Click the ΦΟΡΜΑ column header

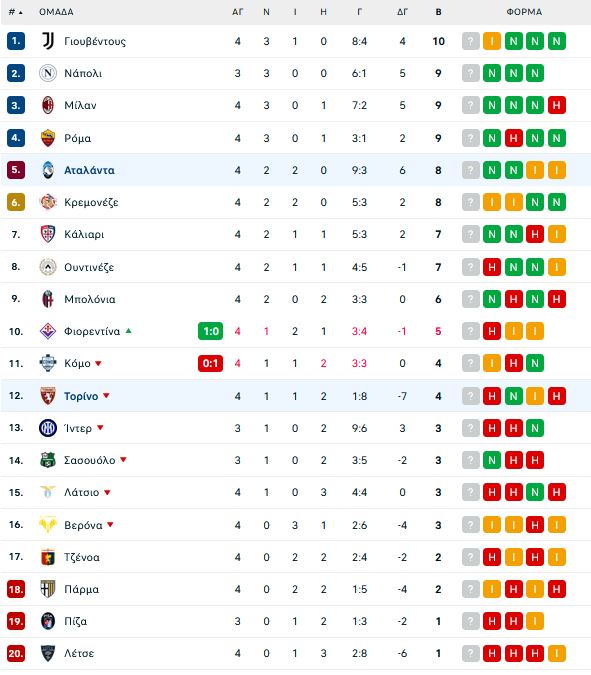pyautogui.click(x=524, y=12)
